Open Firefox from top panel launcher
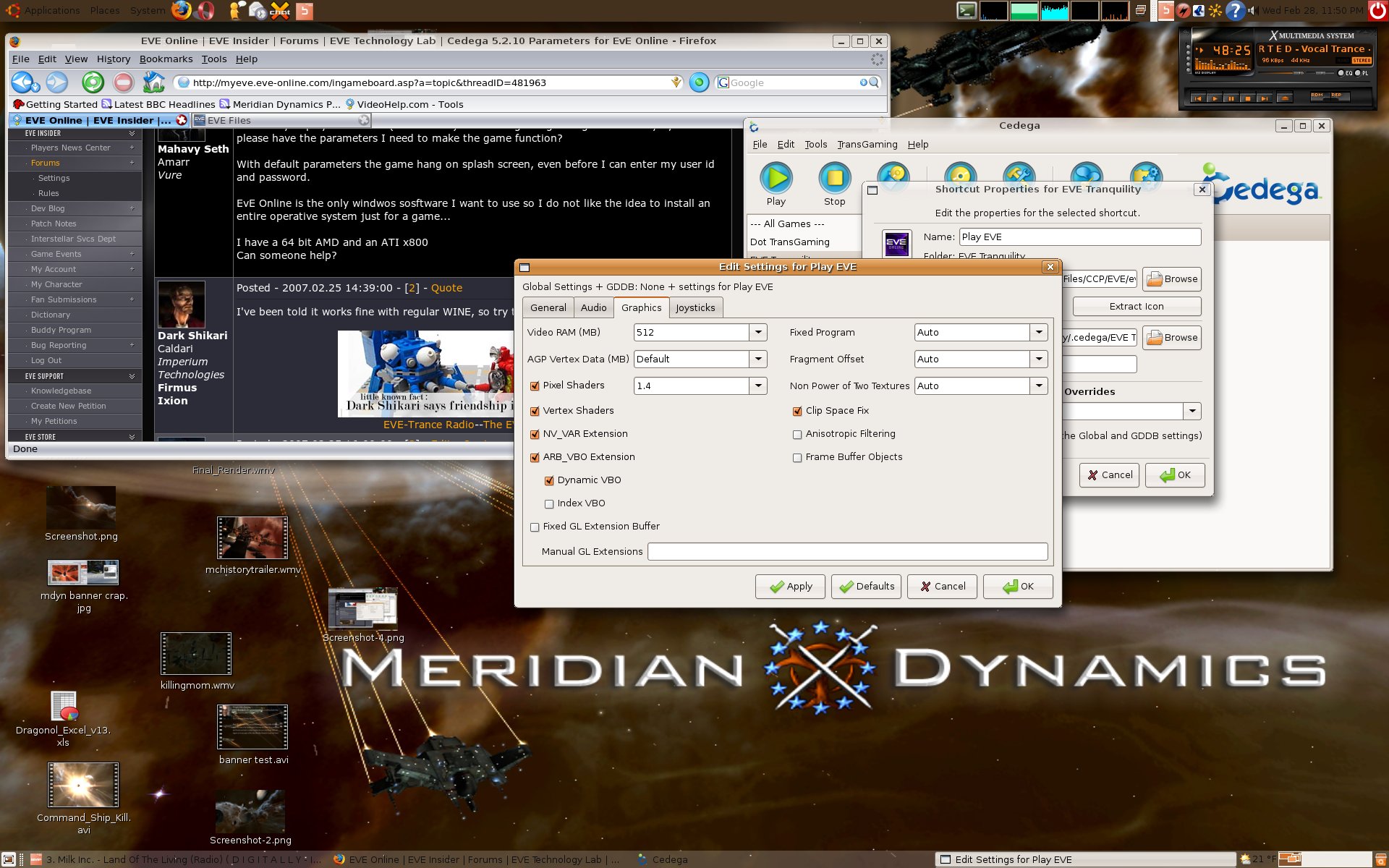The width and height of the screenshot is (1389, 868). (x=181, y=10)
